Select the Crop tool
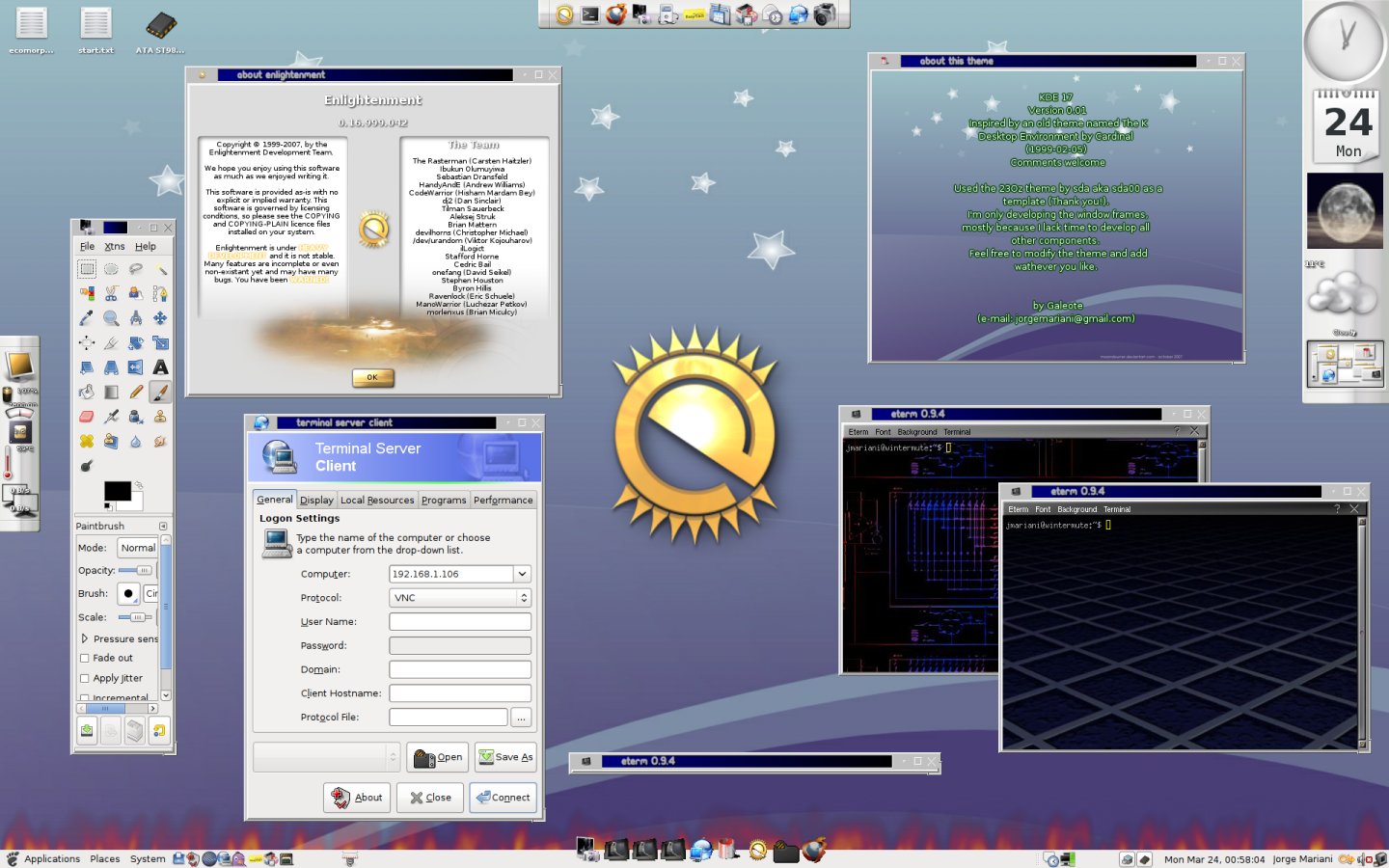This screenshot has width=1389, height=868. point(111,342)
